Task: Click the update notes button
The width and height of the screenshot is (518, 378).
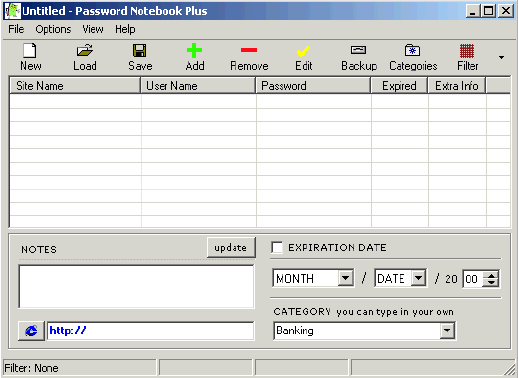Action: 231,248
